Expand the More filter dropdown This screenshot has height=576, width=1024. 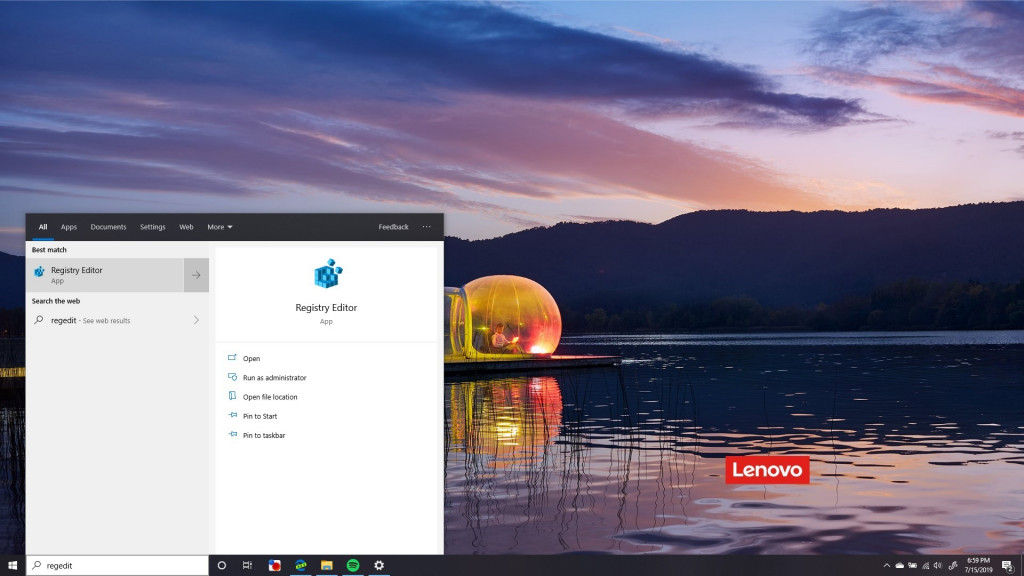[x=219, y=227]
